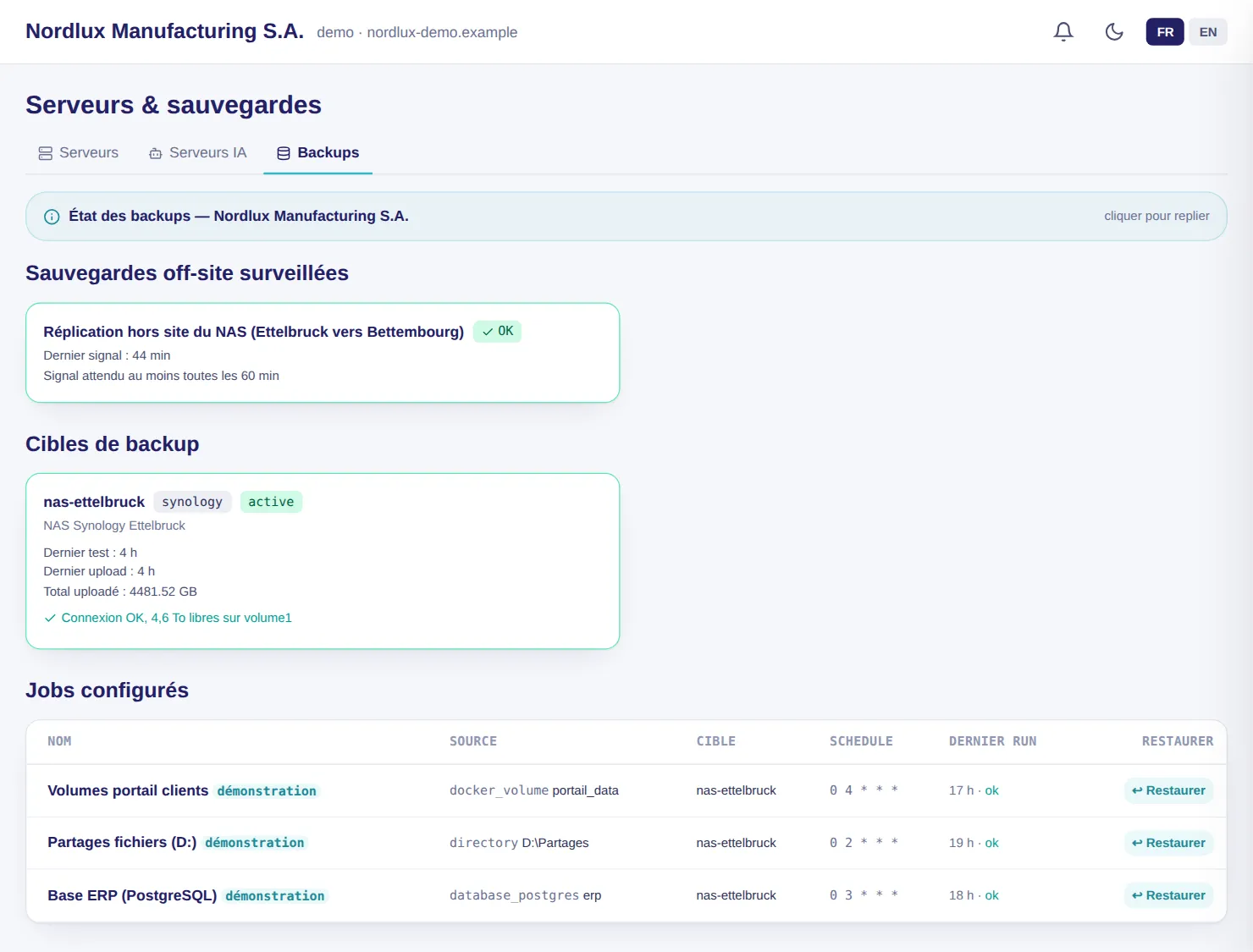1253x952 pixels.
Task: Click 'docker_volume portail_data' source cell
Action: click(534, 790)
